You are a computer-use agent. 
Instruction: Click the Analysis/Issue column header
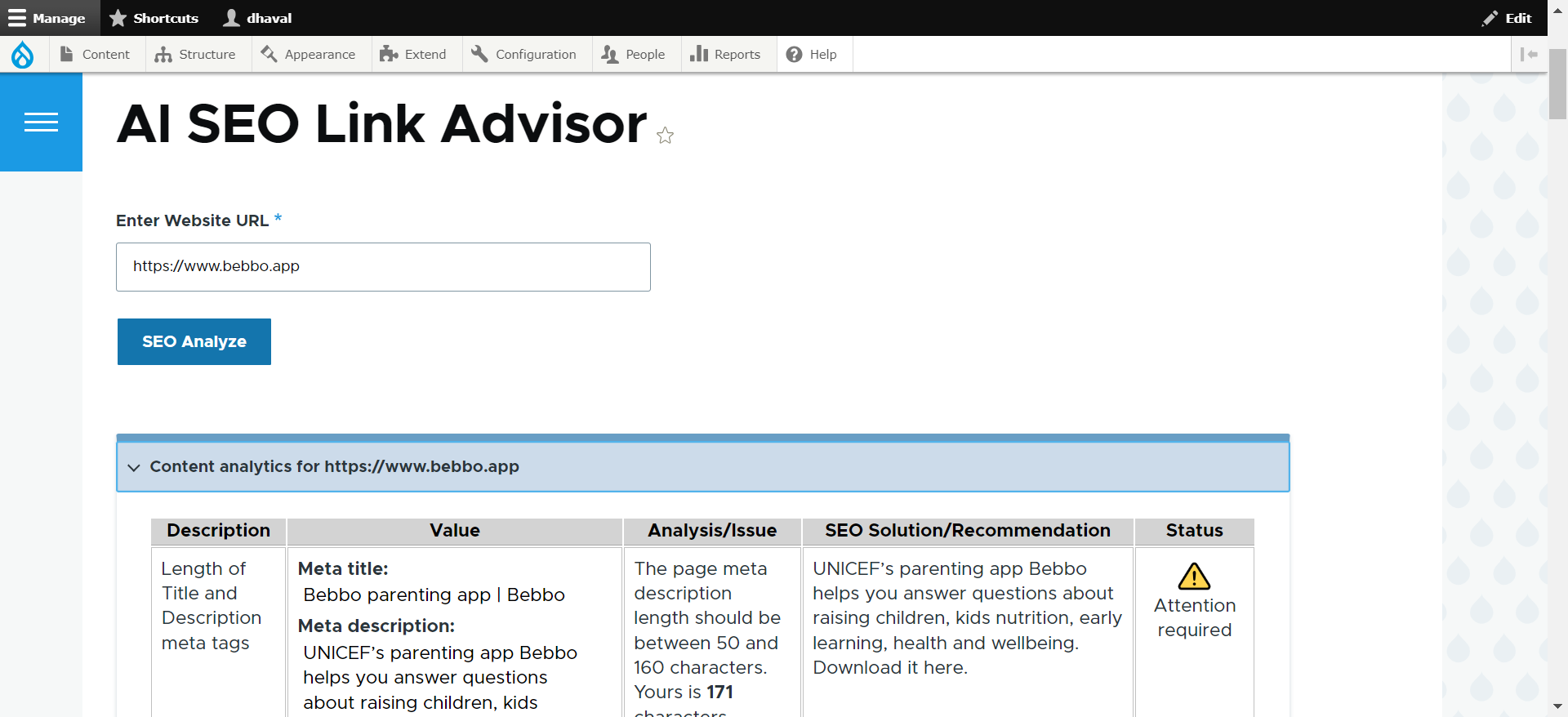[712, 531]
